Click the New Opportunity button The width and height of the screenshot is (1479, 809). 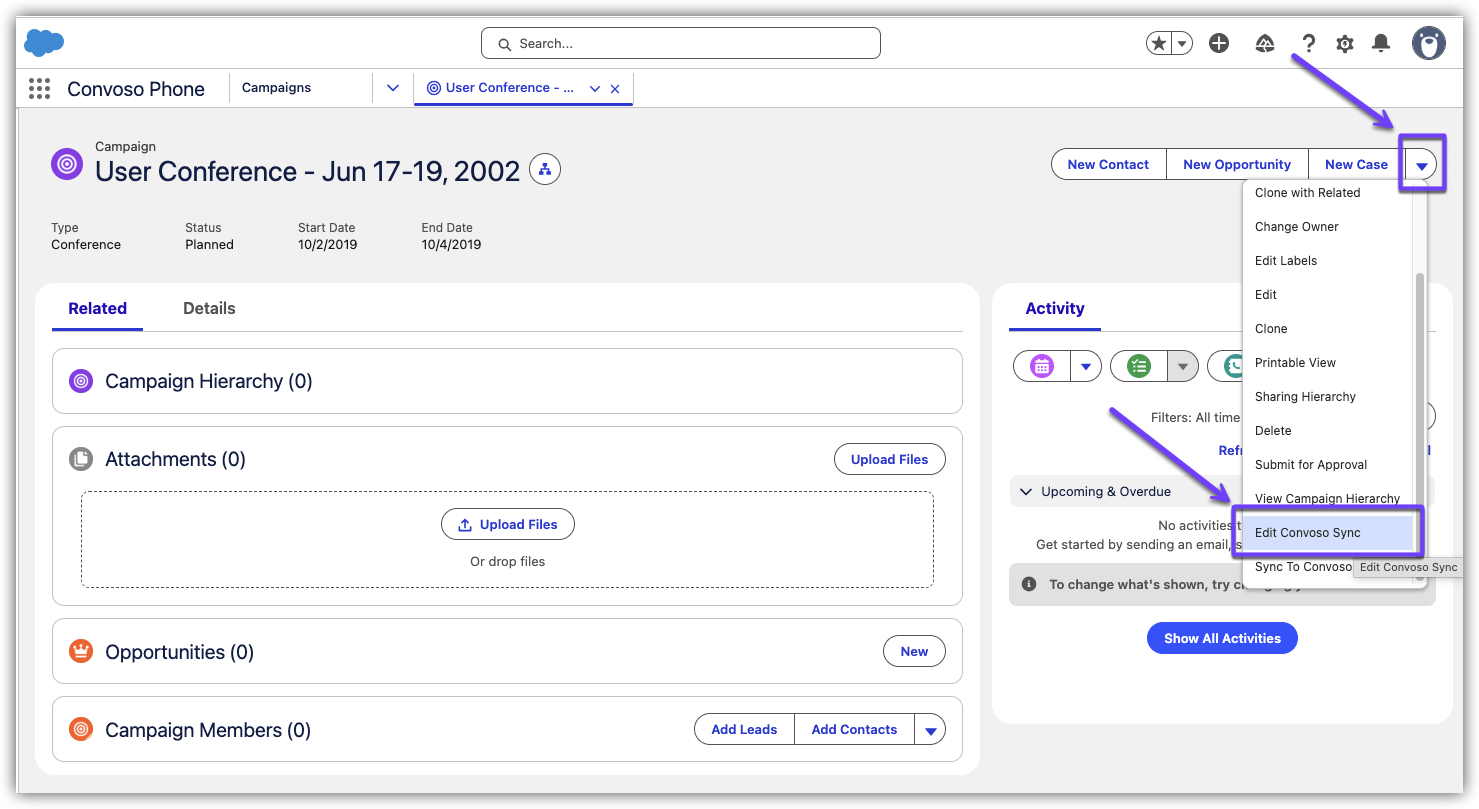[1236, 164]
